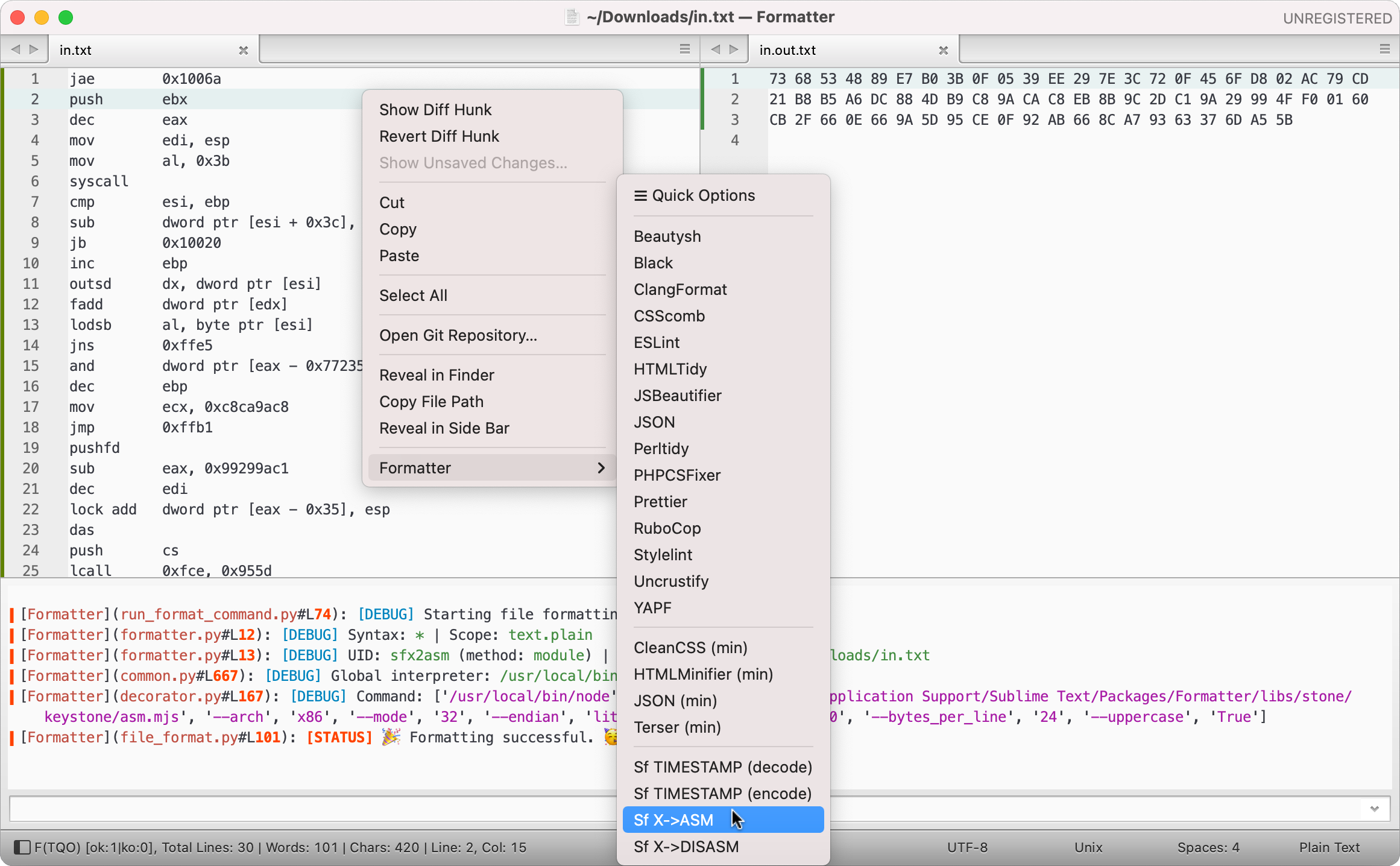Go to next tab in right pane
The width and height of the screenshot is (1400, 866).
(x=734, y=49)
